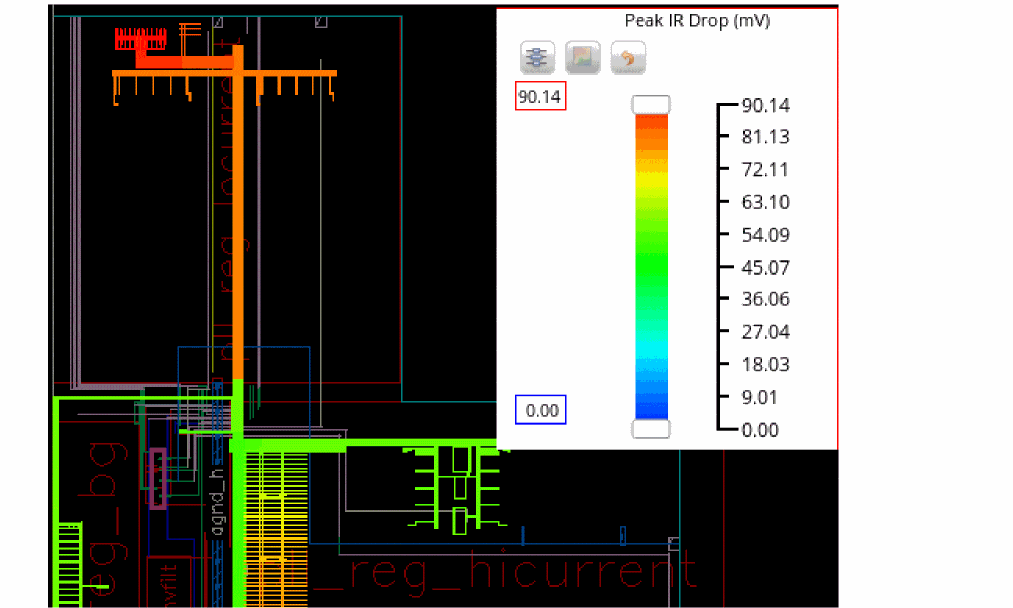Click the vertical orange power trunk
This screenshot has width=1013, height=608.
click(238, 213)
